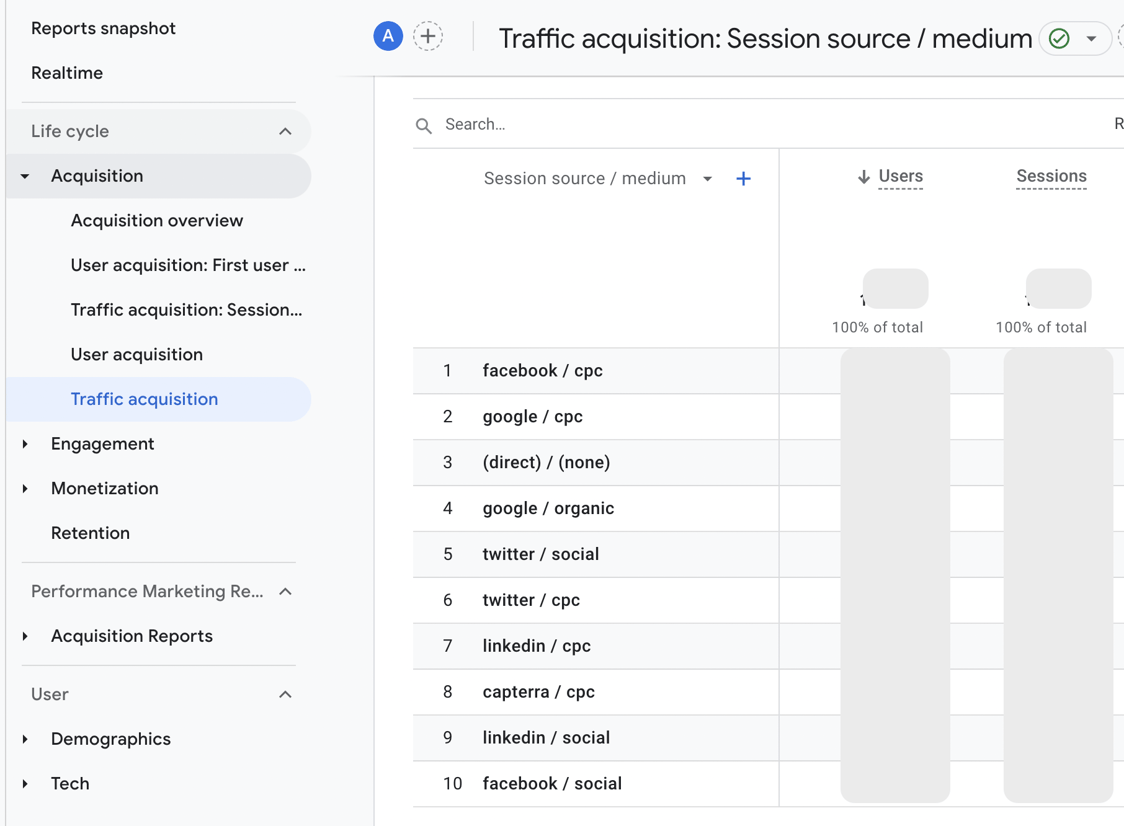Open the Session source / medium dimension dropdown
Viewport: 1124px width, 826px height.
coord(707,178)
